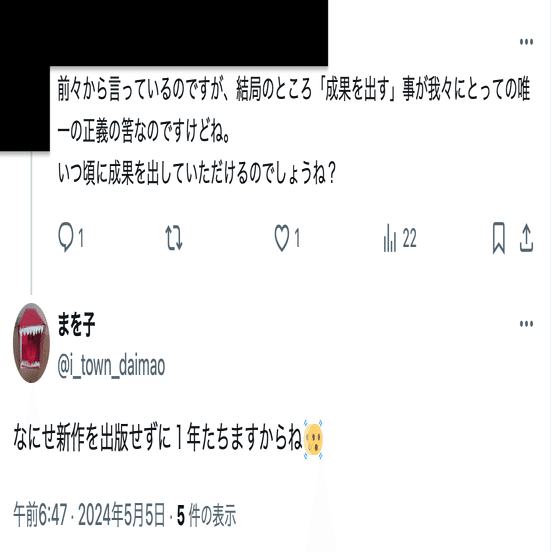The width and height of the screenshot is (552, 552).
Task: Open more options menu on まを子's tweet
Action: 526,324
